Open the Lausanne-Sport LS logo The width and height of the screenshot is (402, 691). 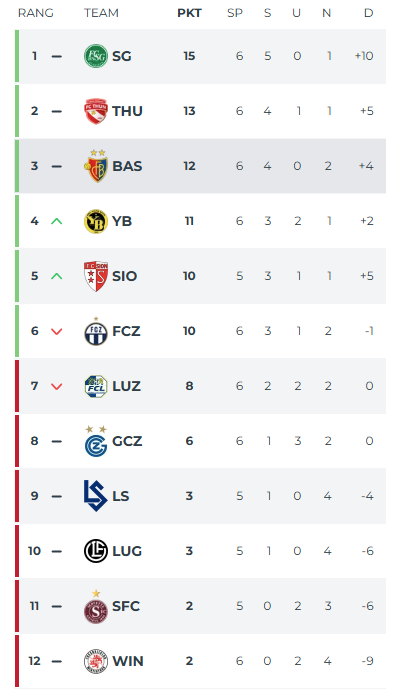(x=96, y=496)
